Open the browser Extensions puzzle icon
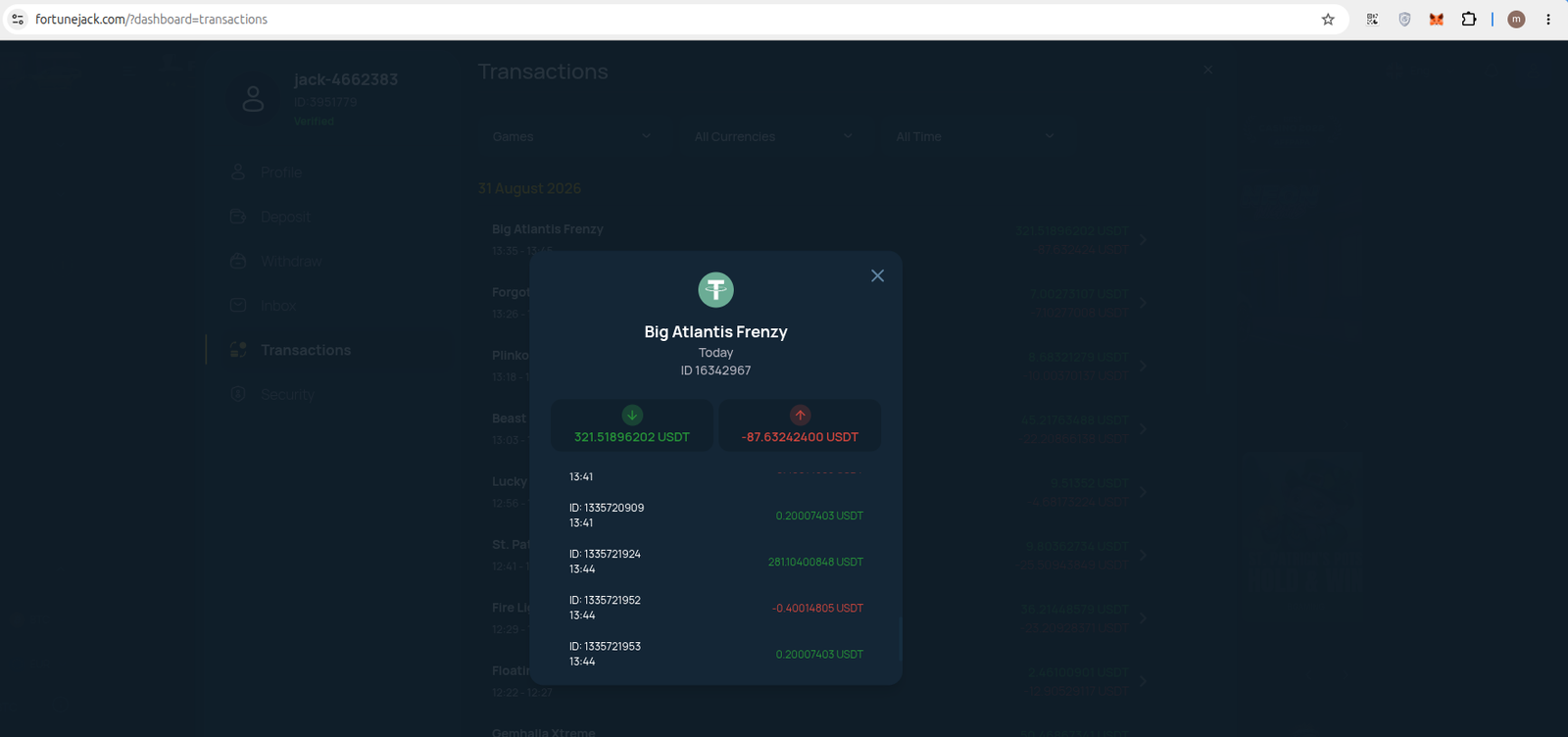 click(x=1469, y=20)
